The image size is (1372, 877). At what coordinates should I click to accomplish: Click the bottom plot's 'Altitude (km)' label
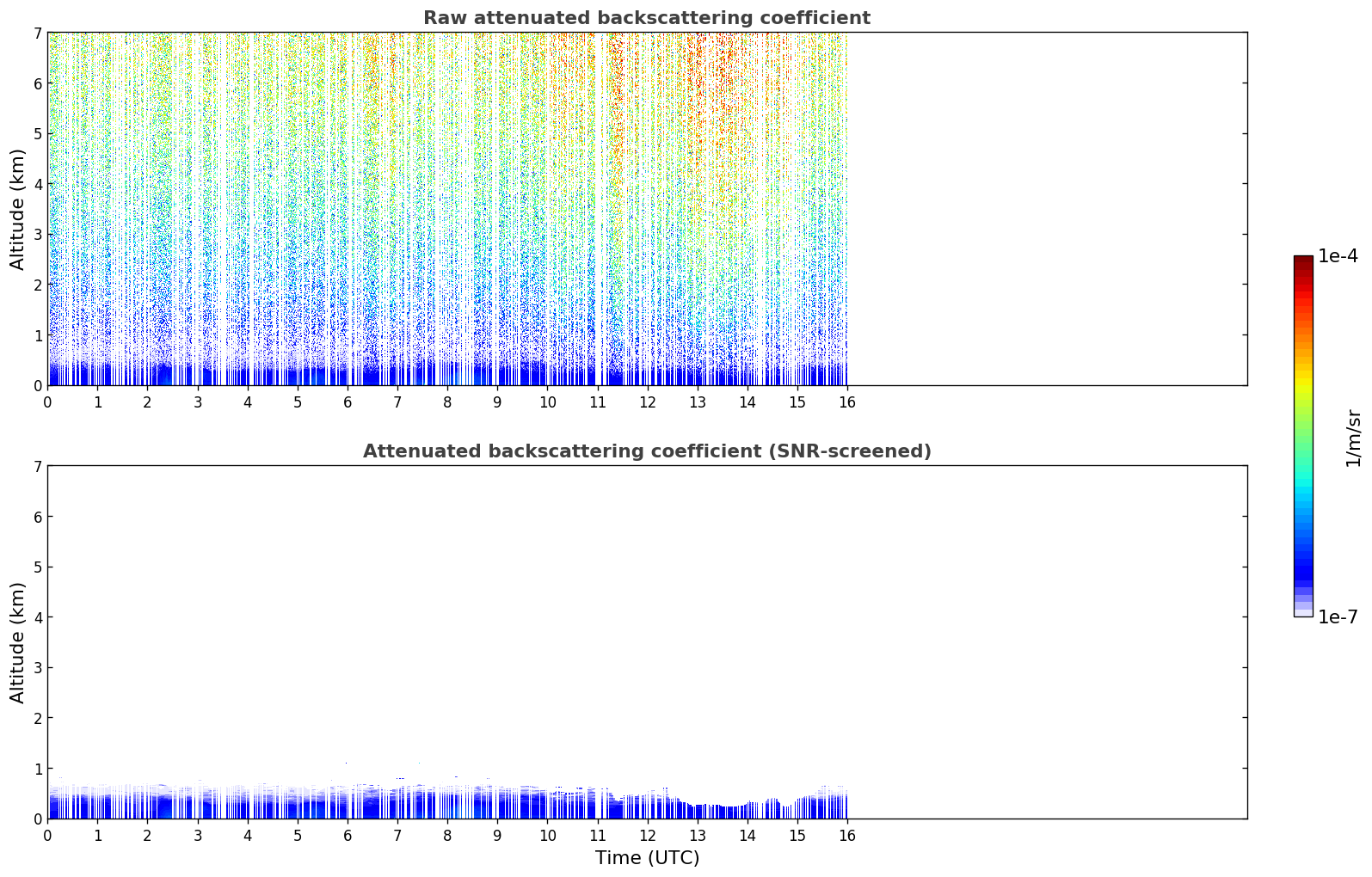[x=18, y=642]
